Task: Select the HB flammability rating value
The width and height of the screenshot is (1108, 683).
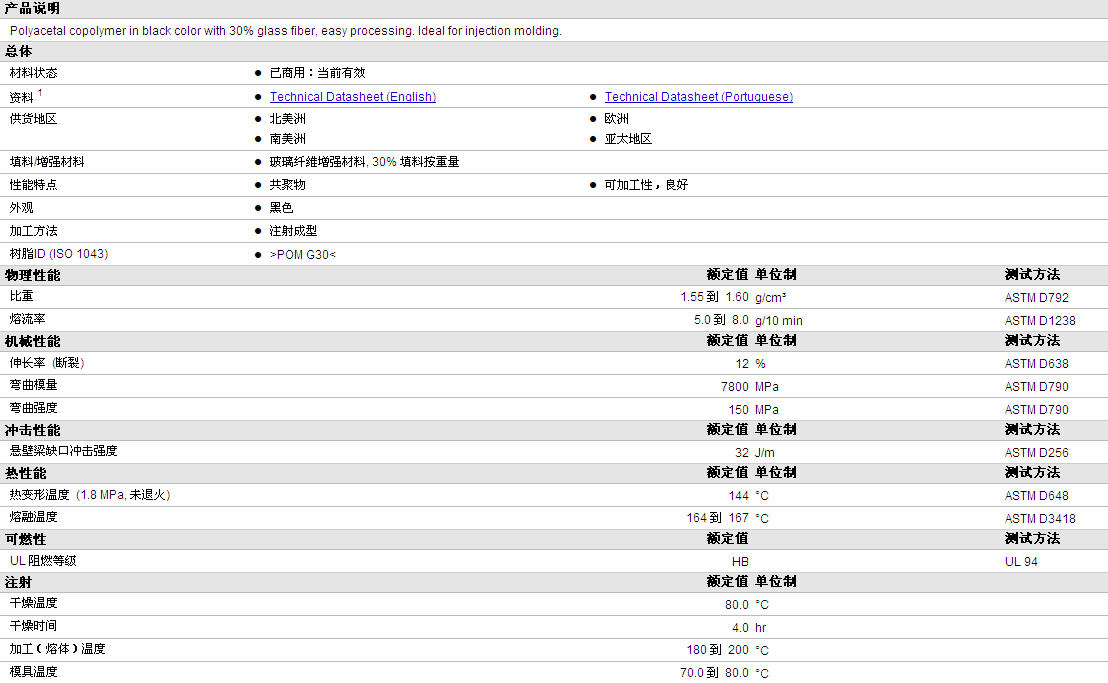Action: [740, 562]
